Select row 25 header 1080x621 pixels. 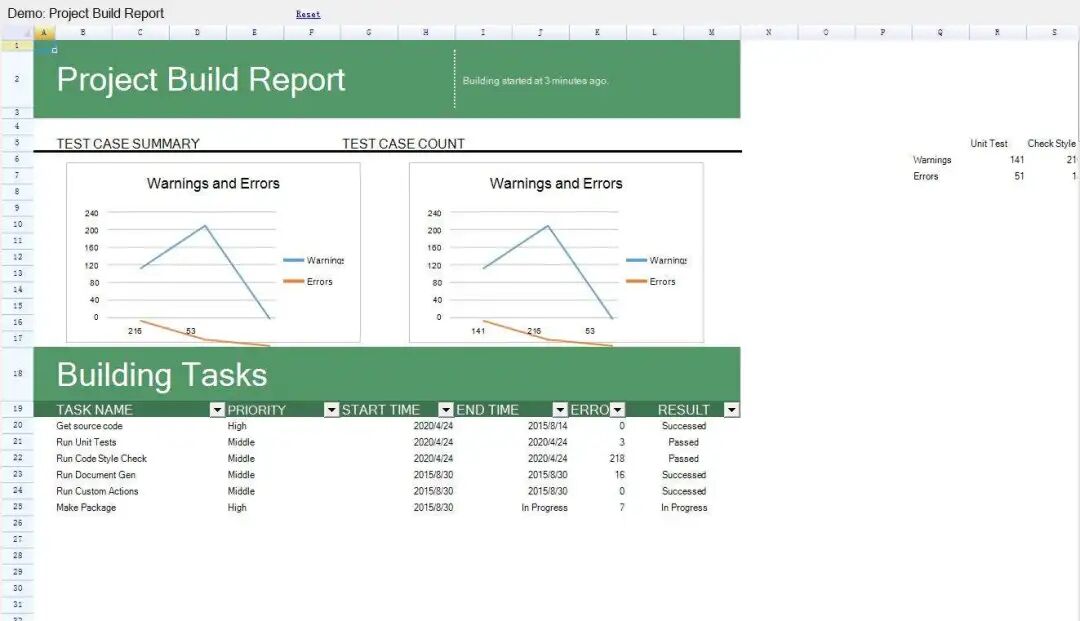(17, 508)
